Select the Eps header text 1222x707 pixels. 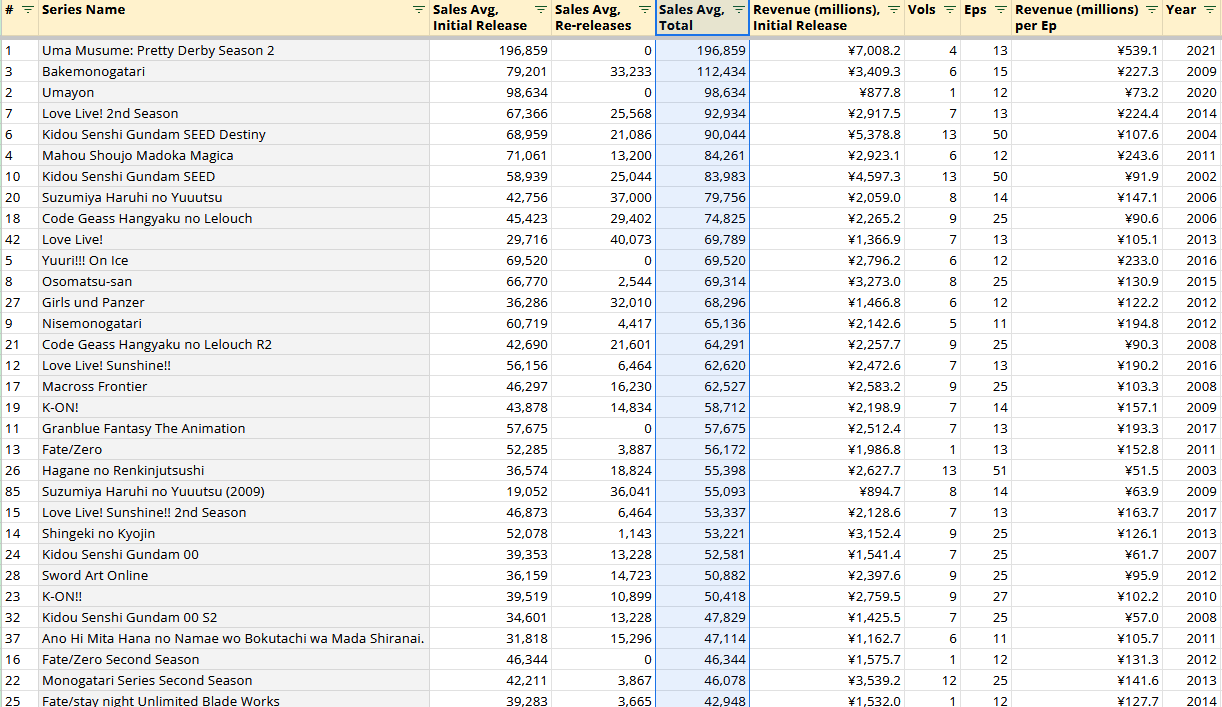975,10
